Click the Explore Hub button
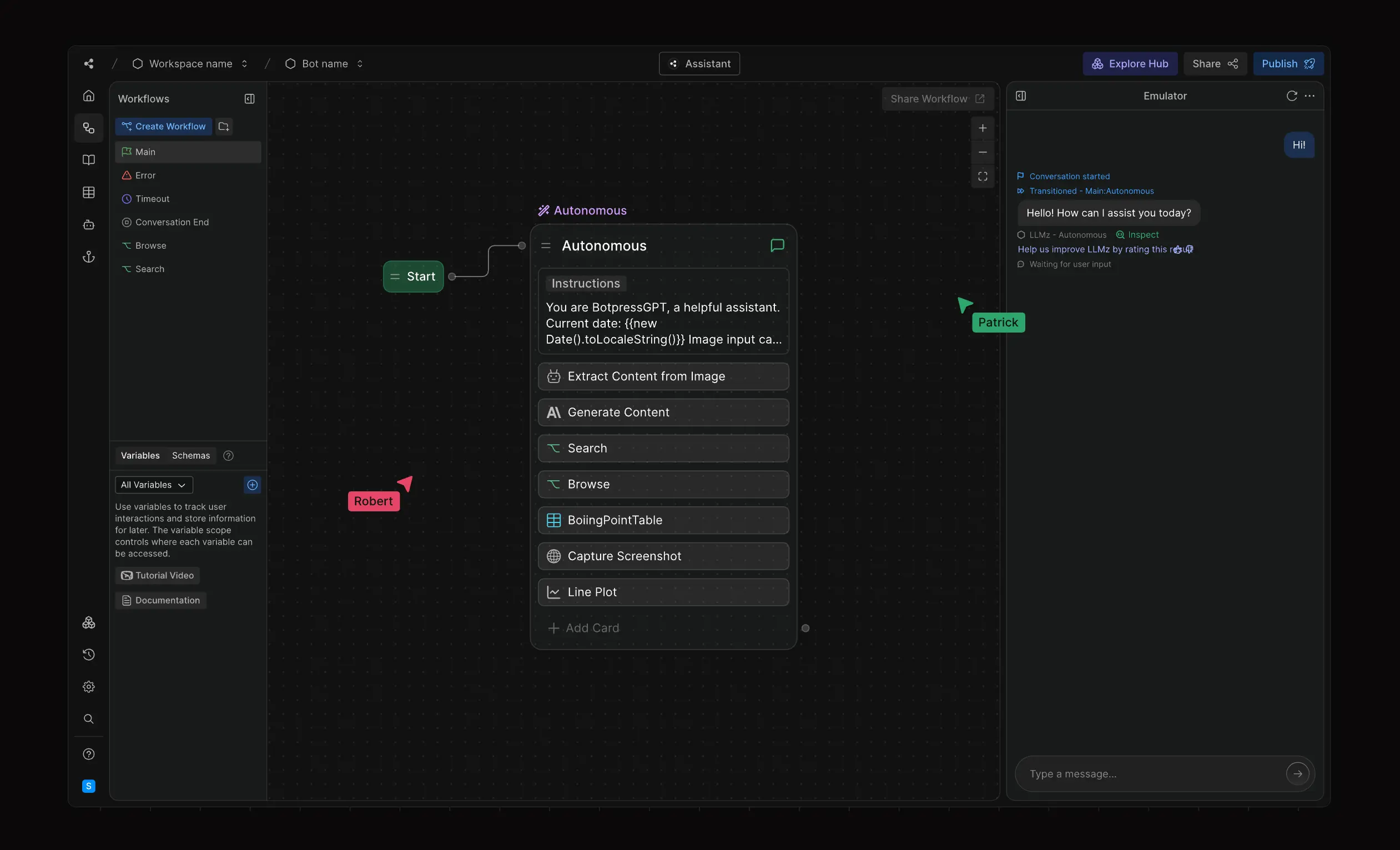This screenshot has height=850, width=1400. tap(1130, 64)
